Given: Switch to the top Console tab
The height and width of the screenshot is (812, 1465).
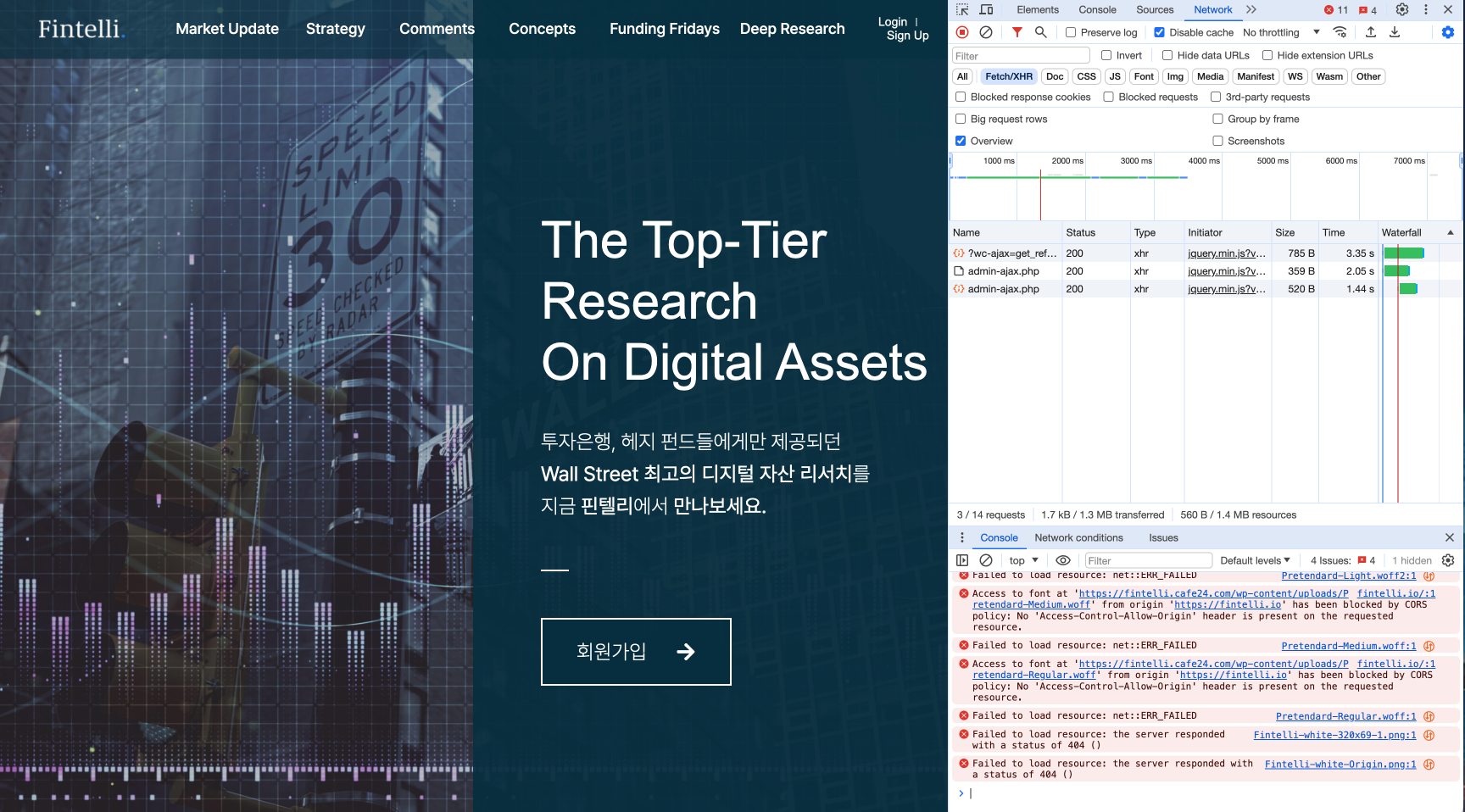Looking at the screenshot, I should point(1097,10).
